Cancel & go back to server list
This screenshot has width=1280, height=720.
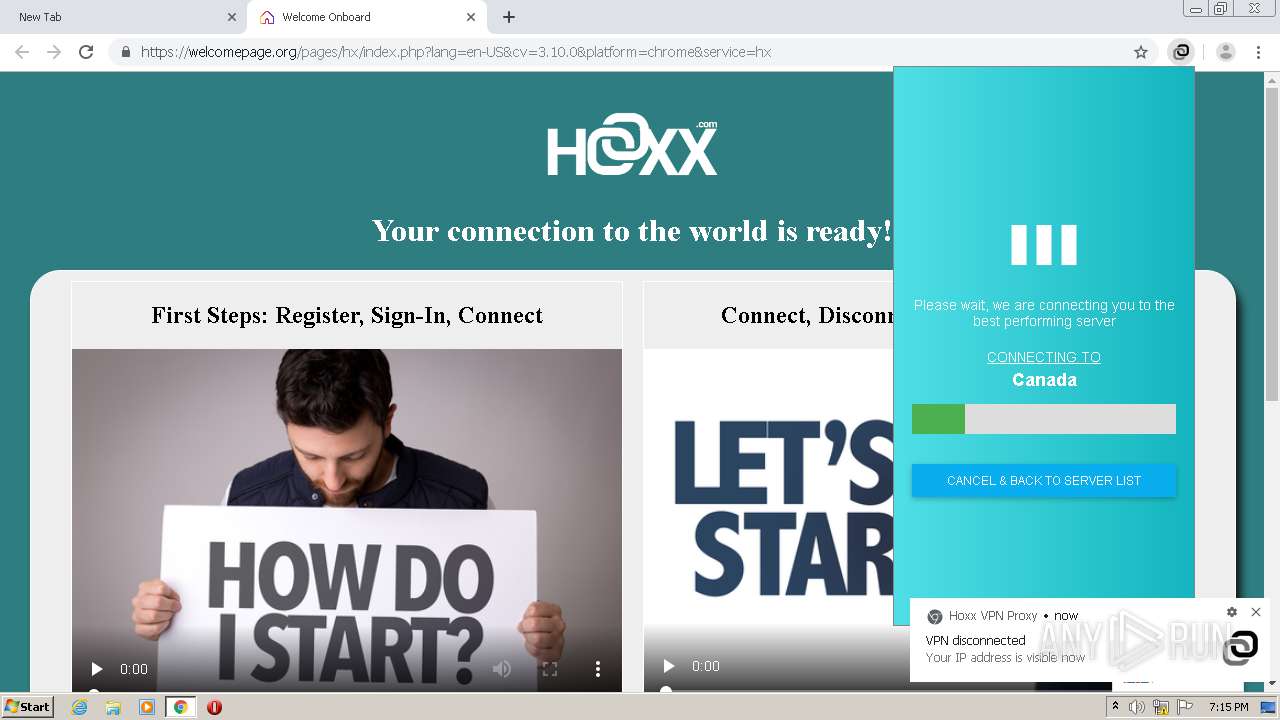point(1044,481)
